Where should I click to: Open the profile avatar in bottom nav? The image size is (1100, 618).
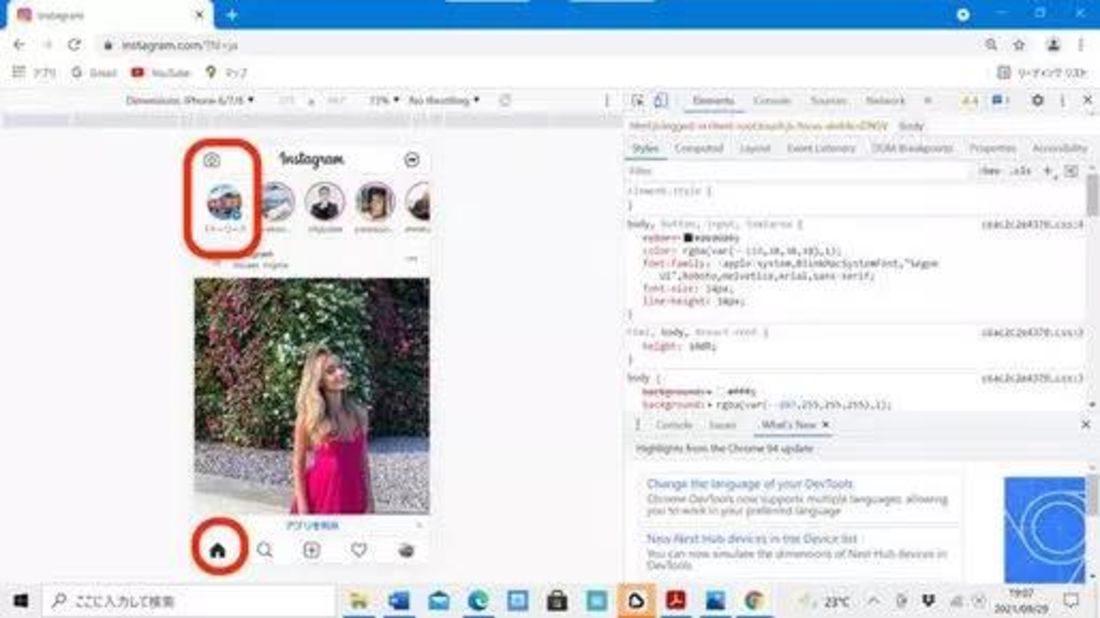(405, 551)
